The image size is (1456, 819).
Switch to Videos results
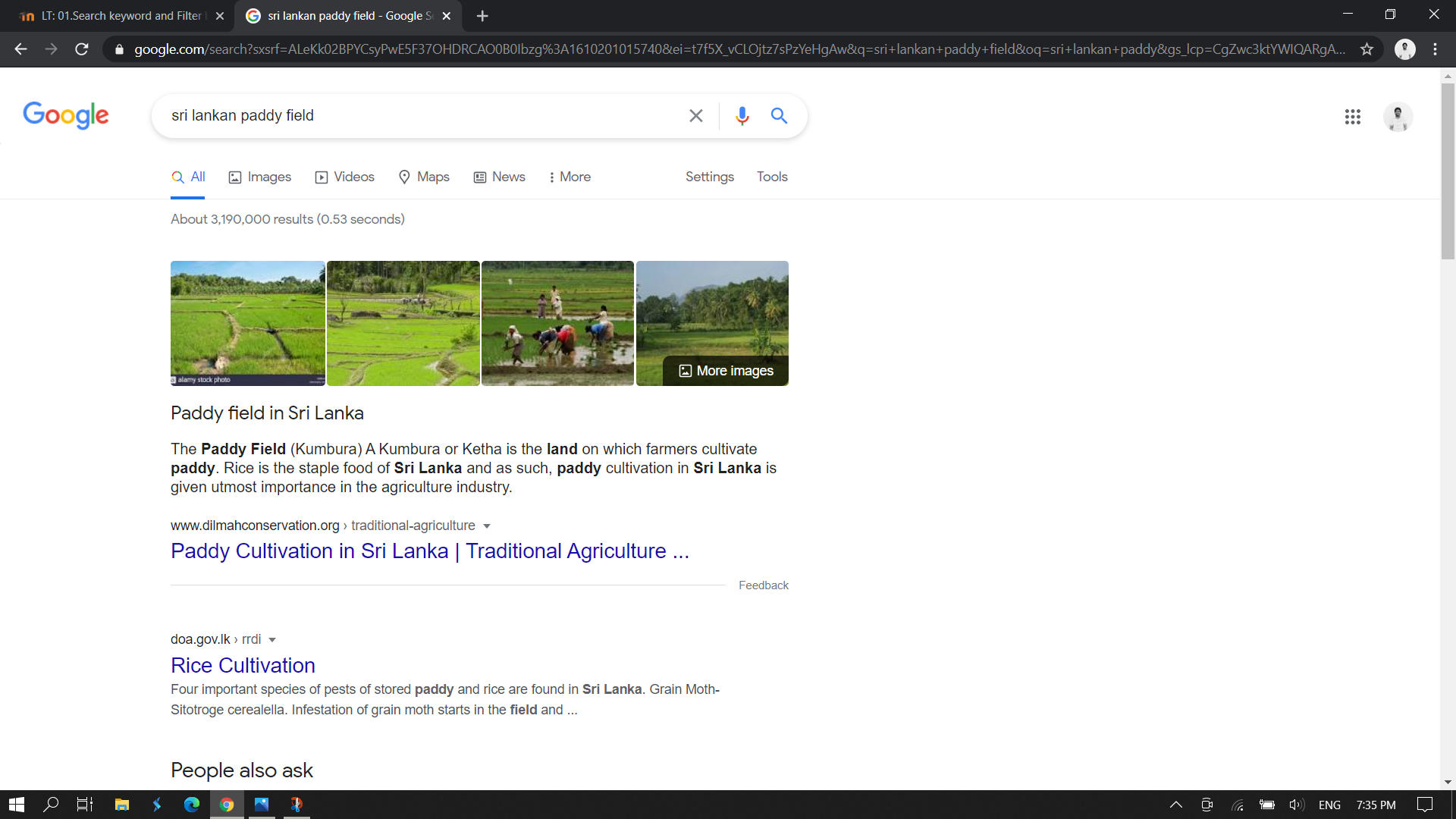[345, 177]
